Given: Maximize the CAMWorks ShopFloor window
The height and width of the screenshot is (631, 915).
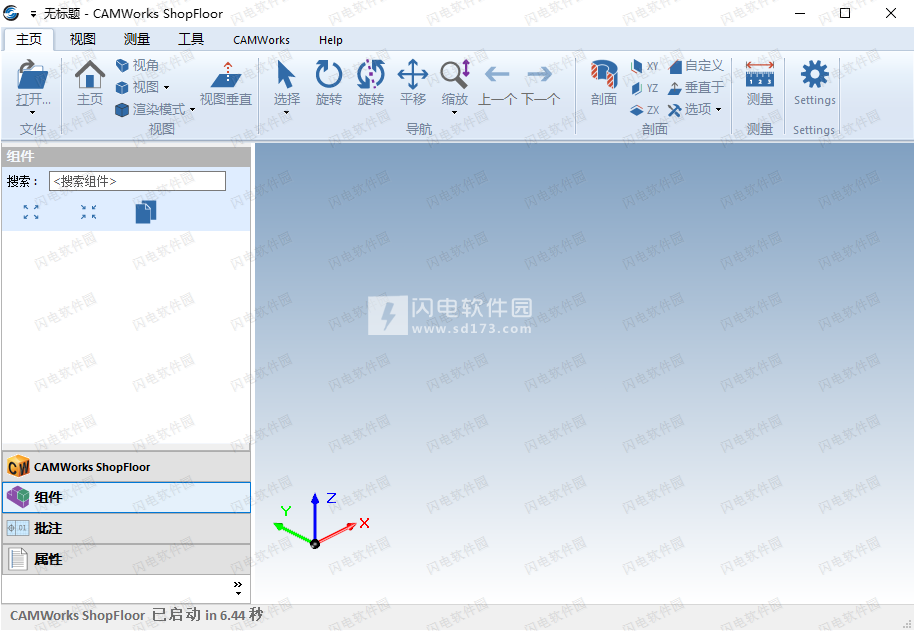Looking at the screenshot, I should 845,13.
